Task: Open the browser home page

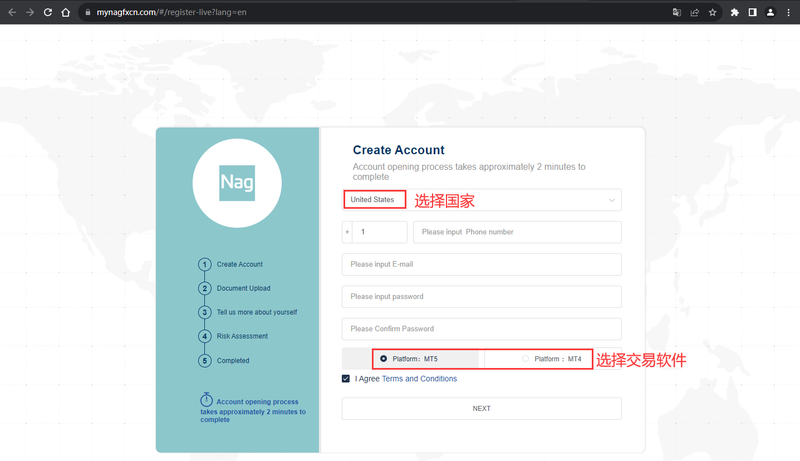Action: coord(66,12)
